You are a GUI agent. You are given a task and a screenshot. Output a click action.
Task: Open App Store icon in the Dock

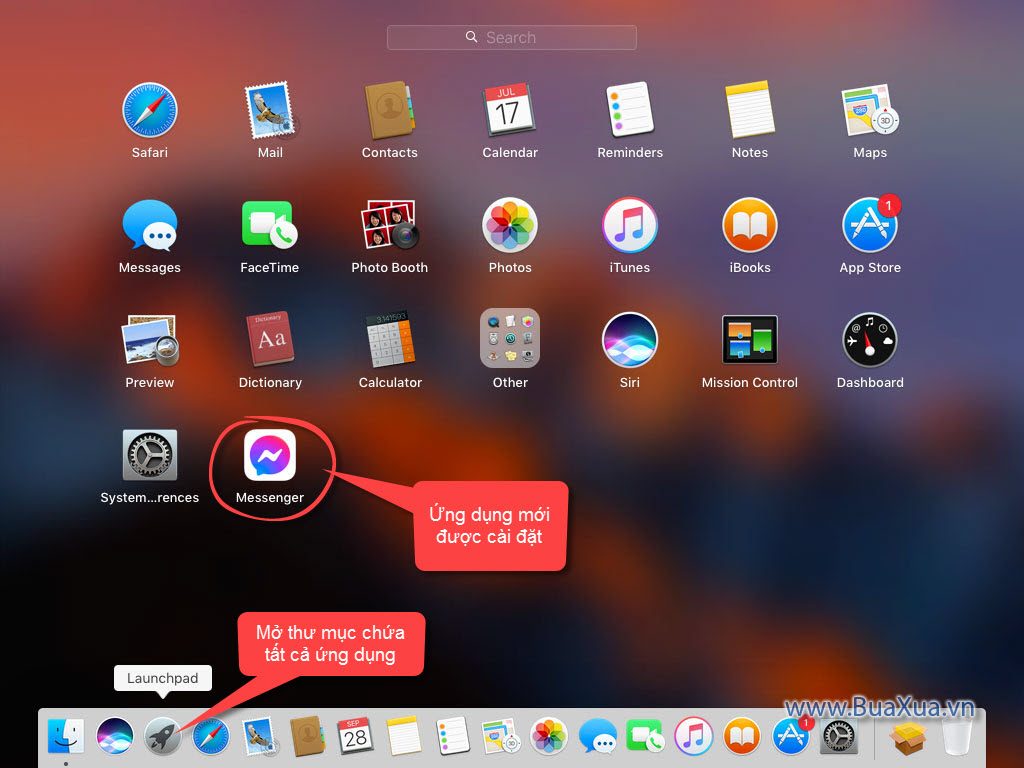point(791,736)
